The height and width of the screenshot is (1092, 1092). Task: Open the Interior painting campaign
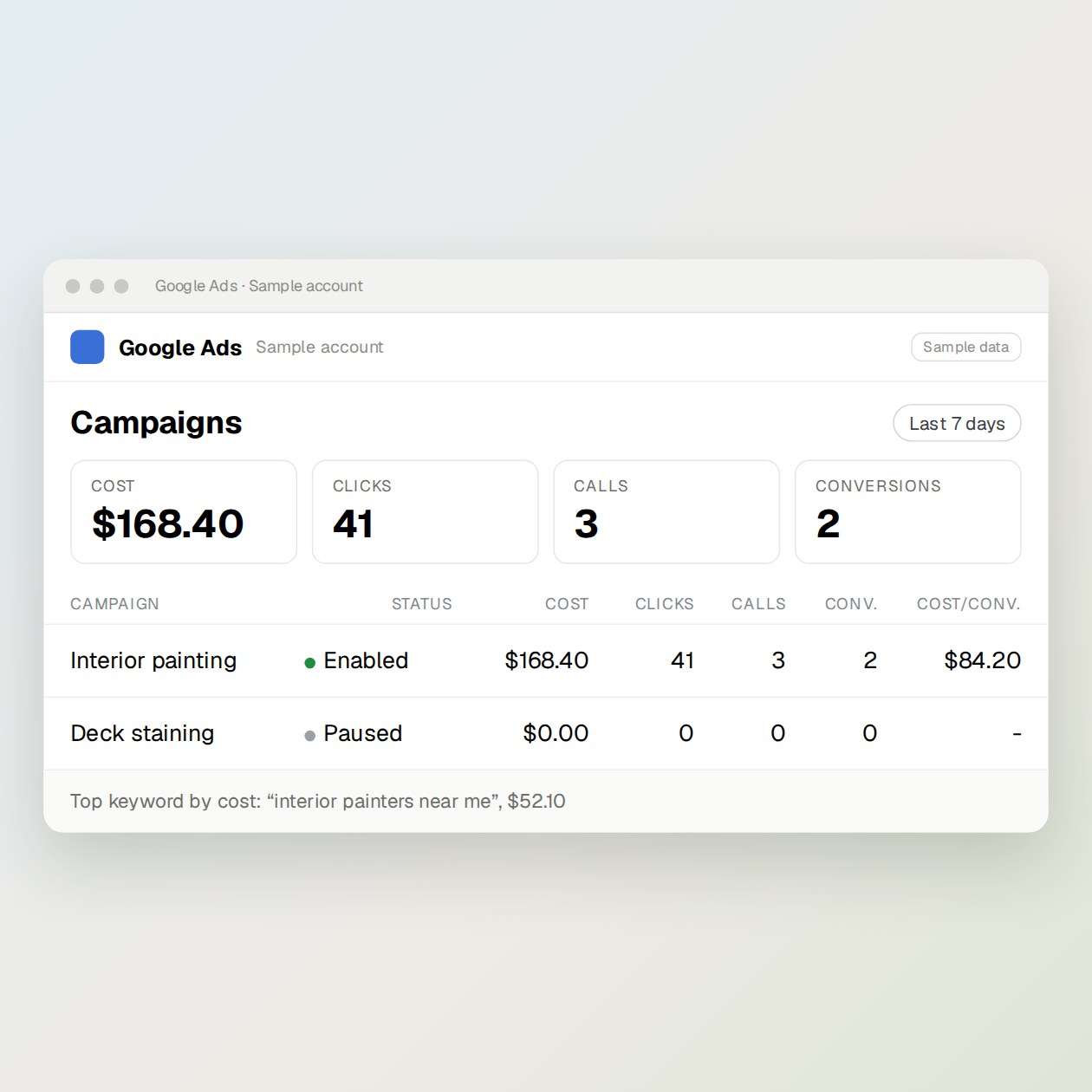[x=153, y=660]
